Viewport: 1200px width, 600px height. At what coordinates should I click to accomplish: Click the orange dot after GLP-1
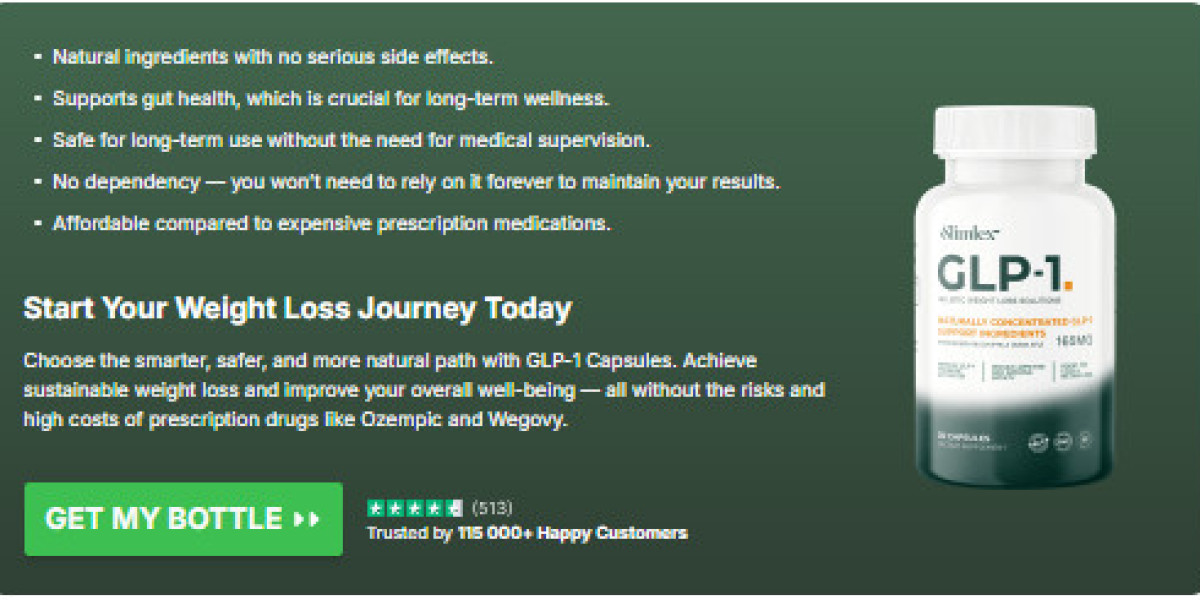(x=1068, y=285)
